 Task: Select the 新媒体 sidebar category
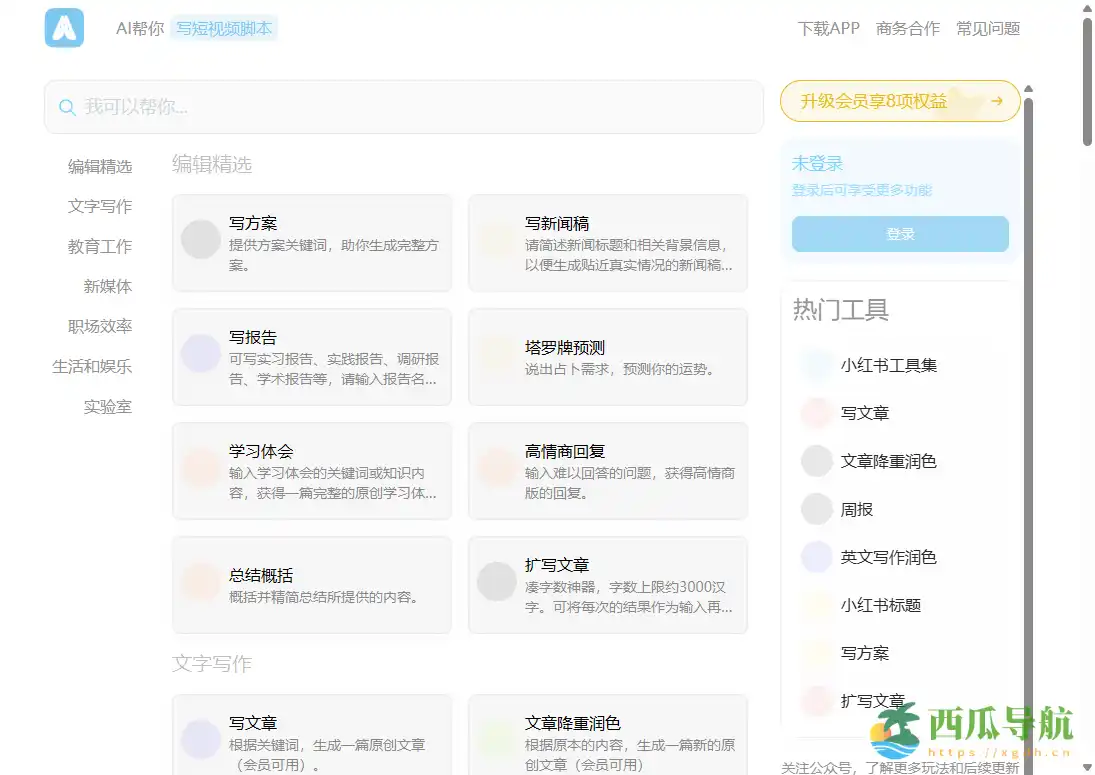[x=108, y=286]
